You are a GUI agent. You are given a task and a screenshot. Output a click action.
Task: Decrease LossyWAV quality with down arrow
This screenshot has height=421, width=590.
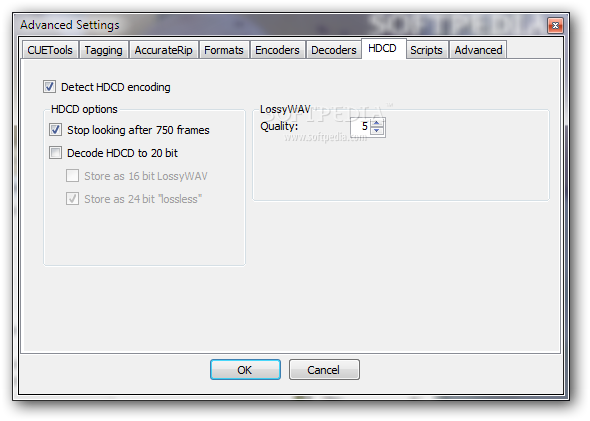pos(377,131)
